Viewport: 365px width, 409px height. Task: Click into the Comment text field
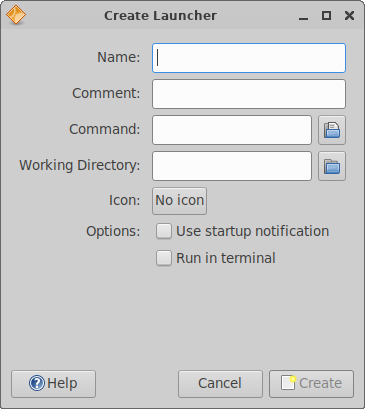pos(249,94)
